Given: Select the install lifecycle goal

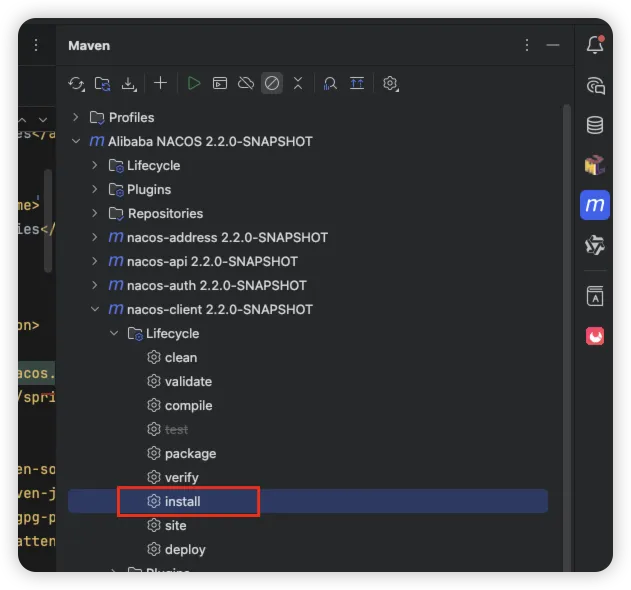Looking at the screenshot, I should point(183,501).
